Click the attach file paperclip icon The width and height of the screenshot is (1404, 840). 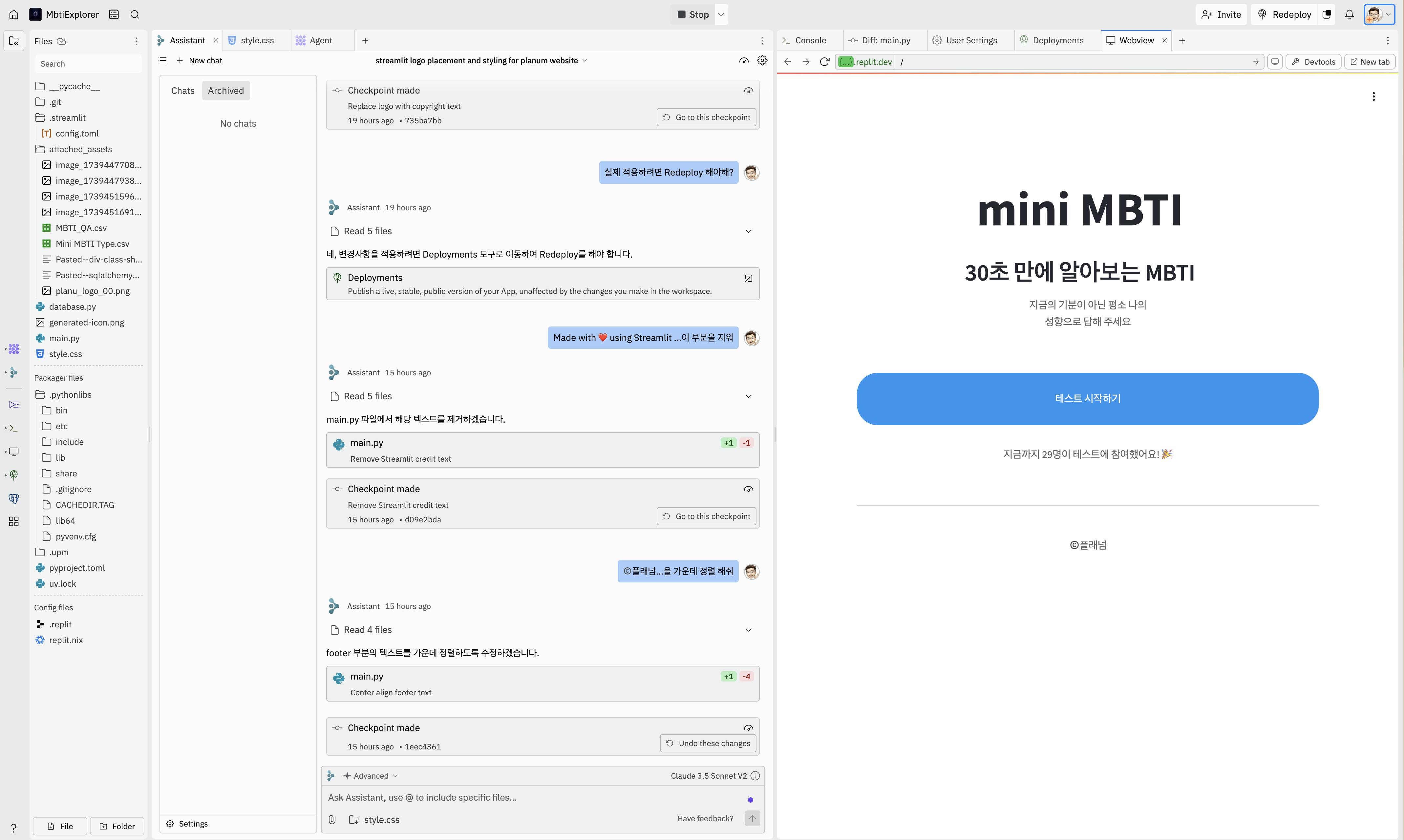[x=332, y=819]
